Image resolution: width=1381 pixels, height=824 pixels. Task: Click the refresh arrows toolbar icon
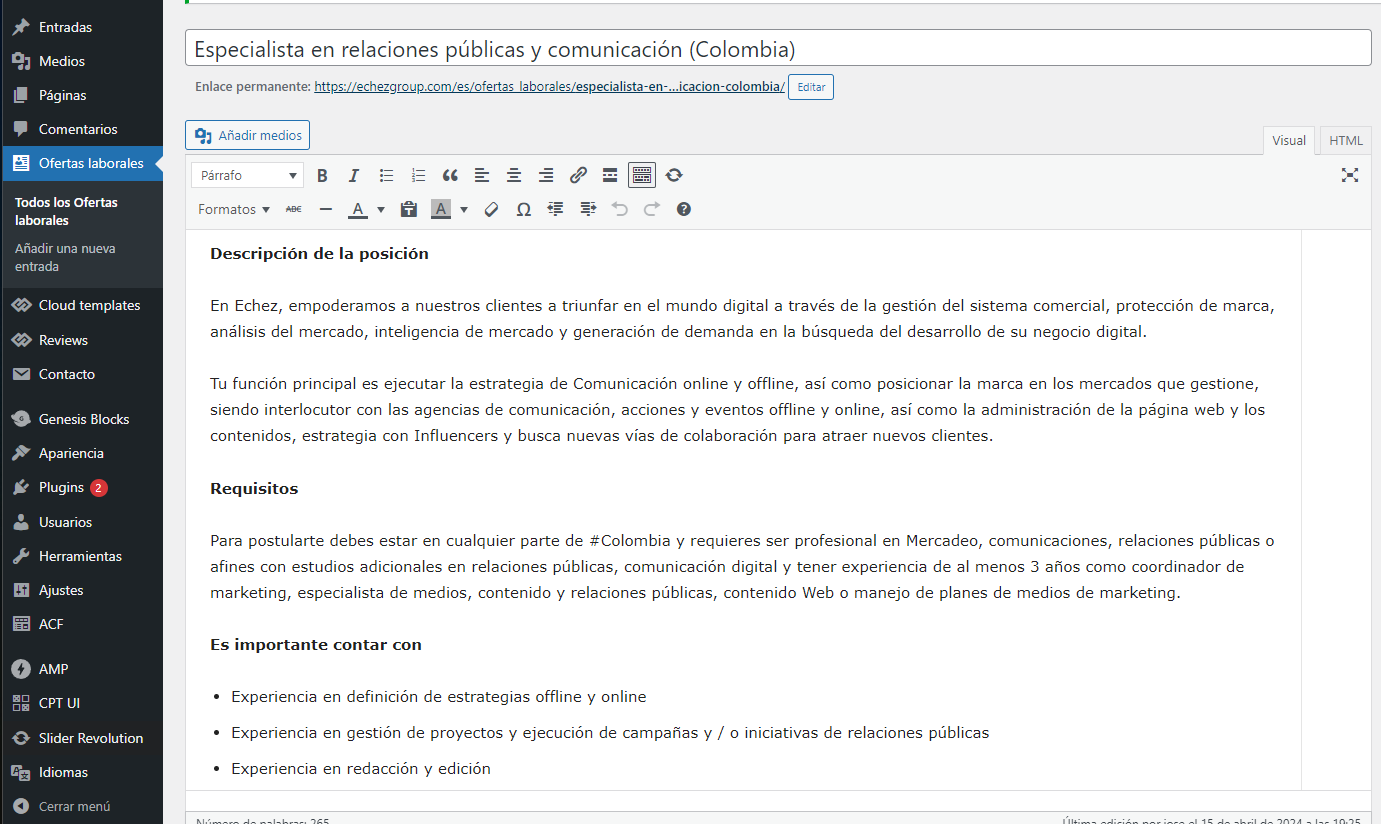674,175
